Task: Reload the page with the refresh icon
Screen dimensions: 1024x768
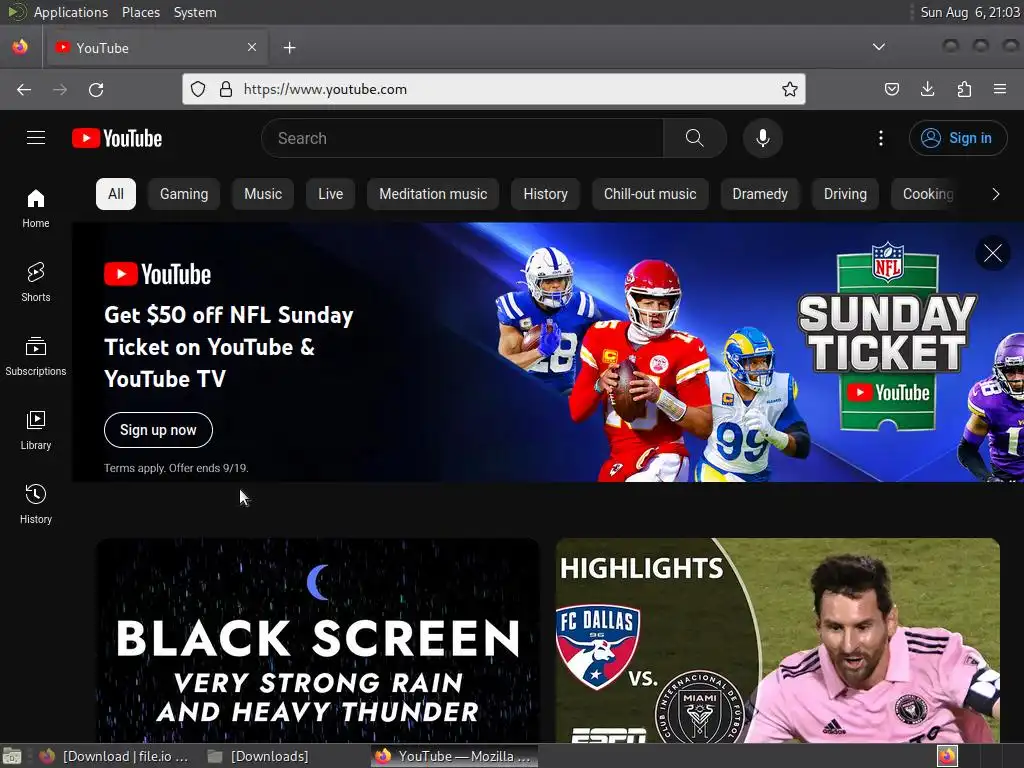Action: [96, 89]
